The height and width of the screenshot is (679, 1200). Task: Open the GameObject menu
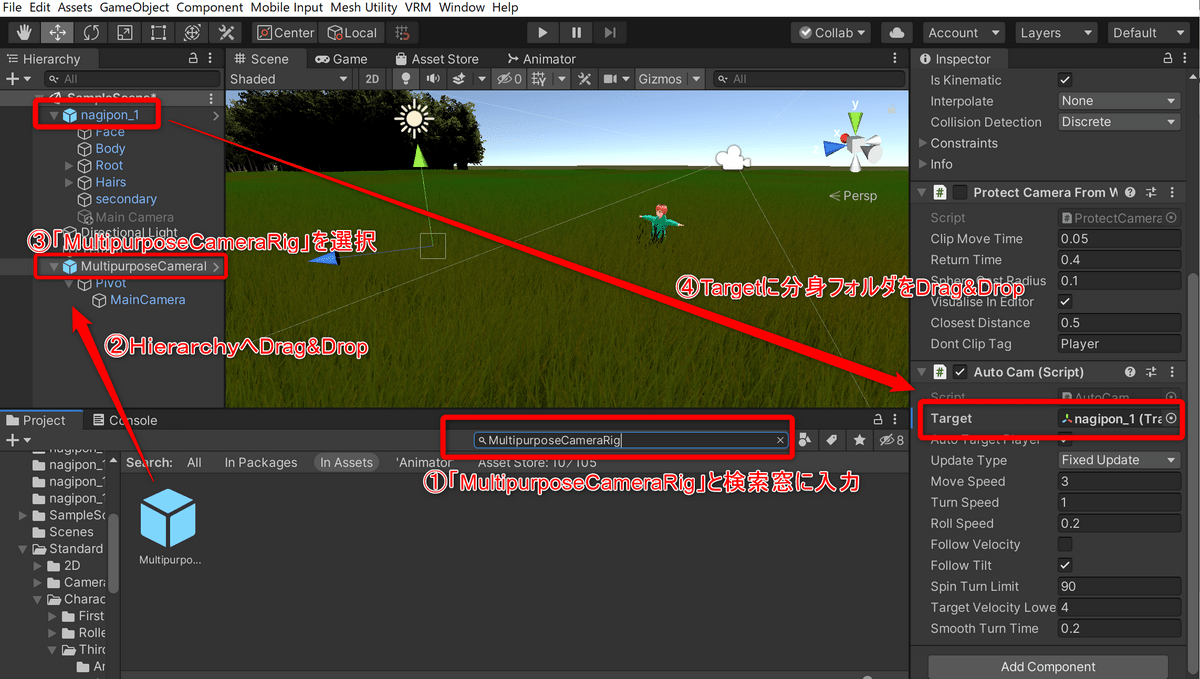[135, 7]
